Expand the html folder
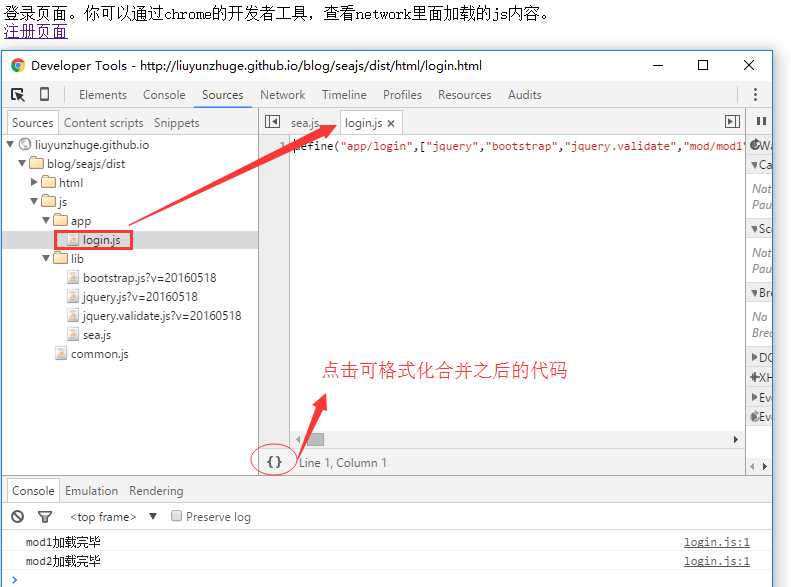The height and width of the screenshot is (587, 791). click(34, 182)
